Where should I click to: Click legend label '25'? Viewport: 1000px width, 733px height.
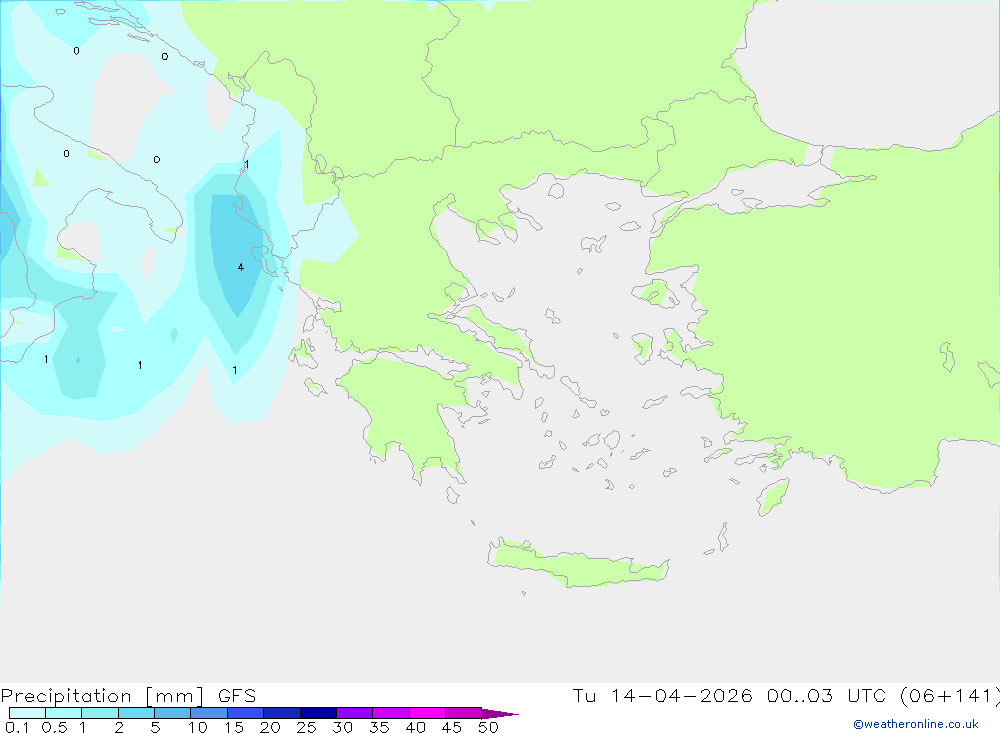coord(306,727)
